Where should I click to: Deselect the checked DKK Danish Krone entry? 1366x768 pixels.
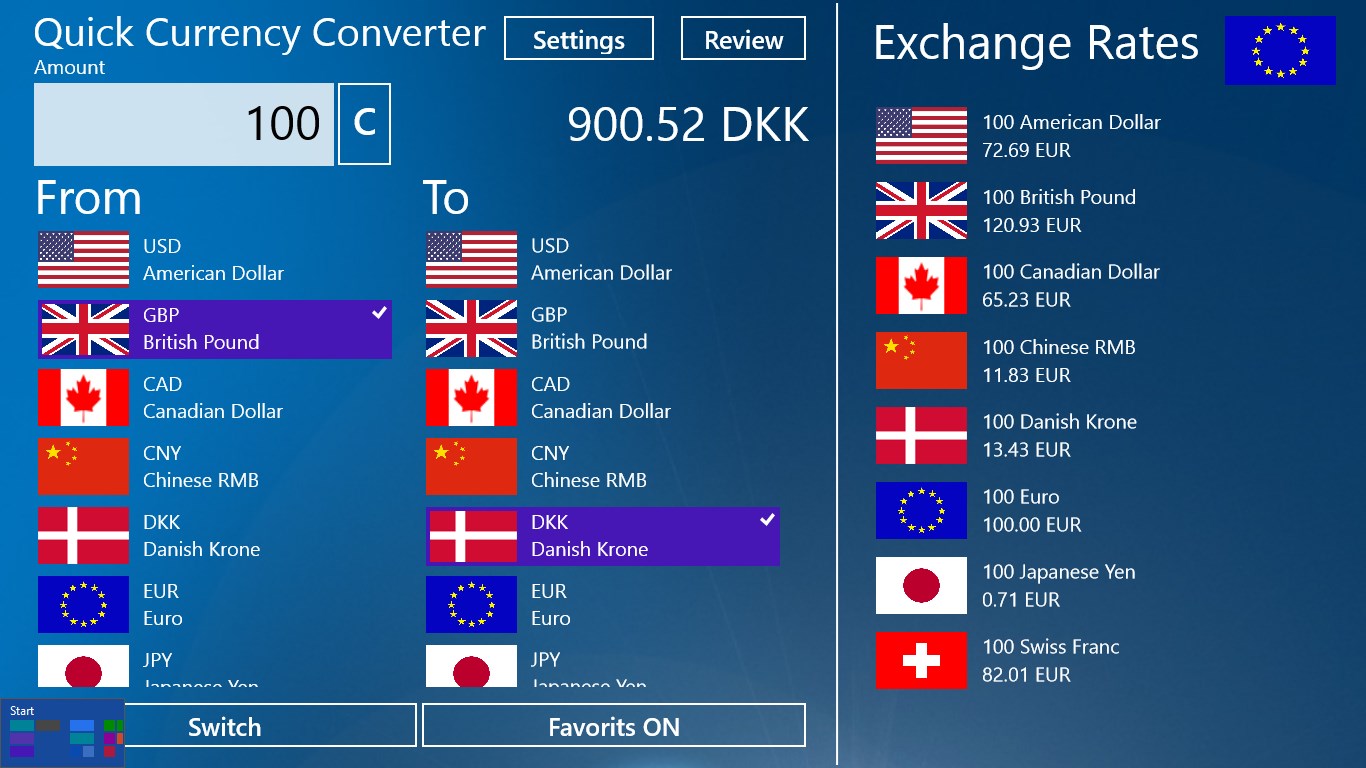point(602,536)
